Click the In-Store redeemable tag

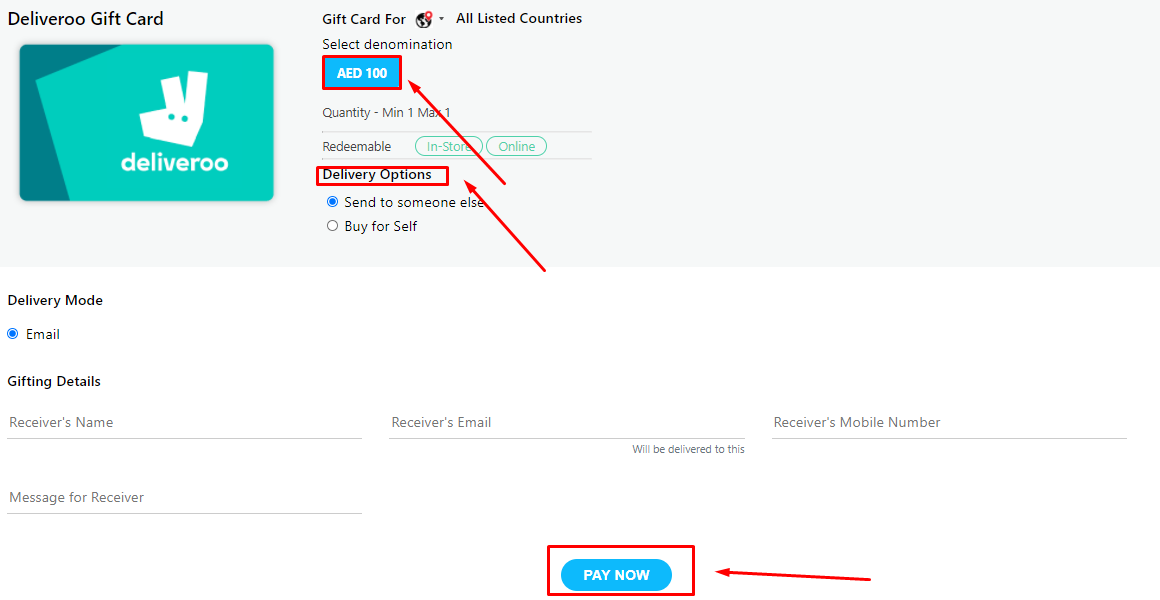pyautogui.click(x=448, y=145)
